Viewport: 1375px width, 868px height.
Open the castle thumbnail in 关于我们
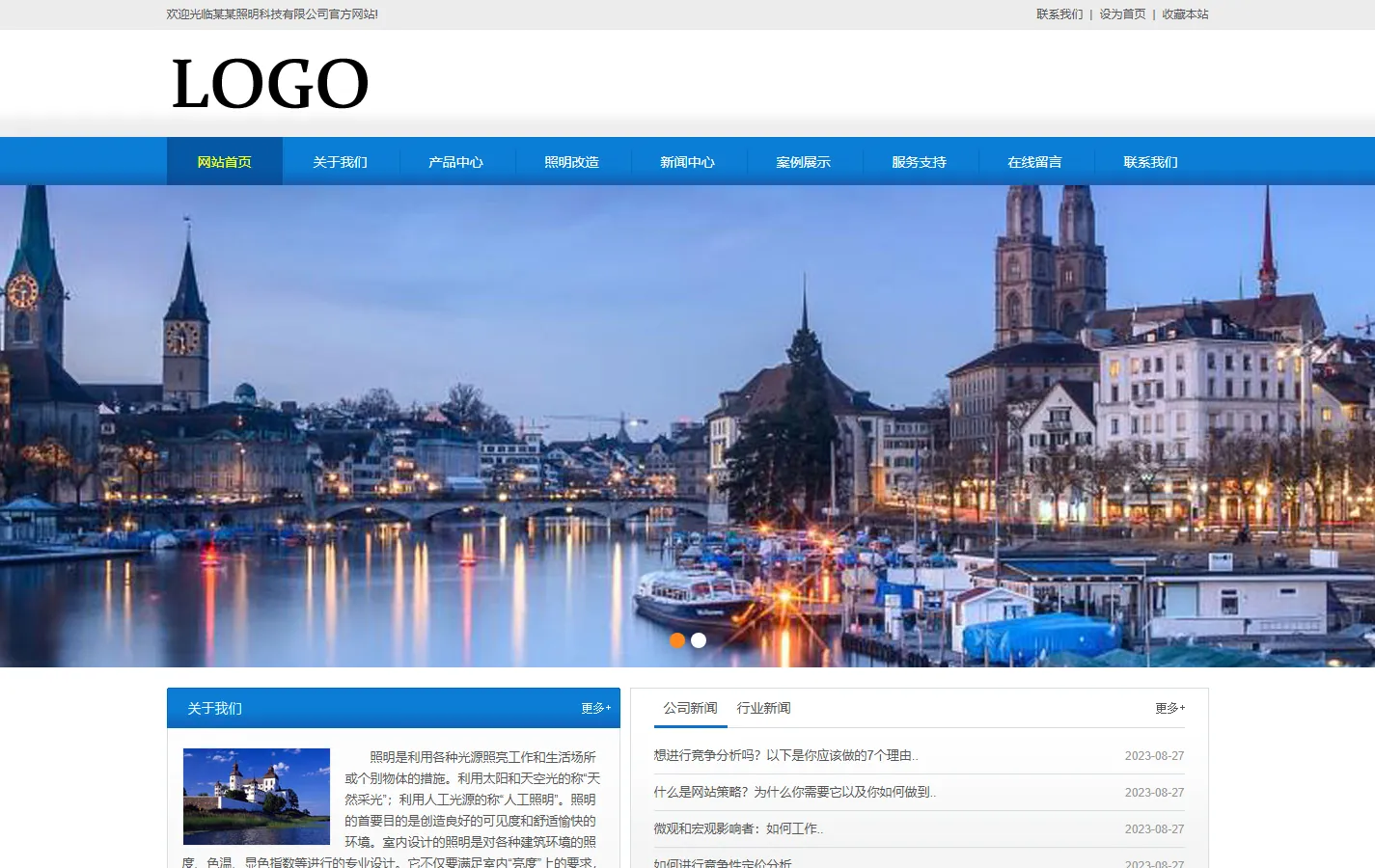(257, 797)
